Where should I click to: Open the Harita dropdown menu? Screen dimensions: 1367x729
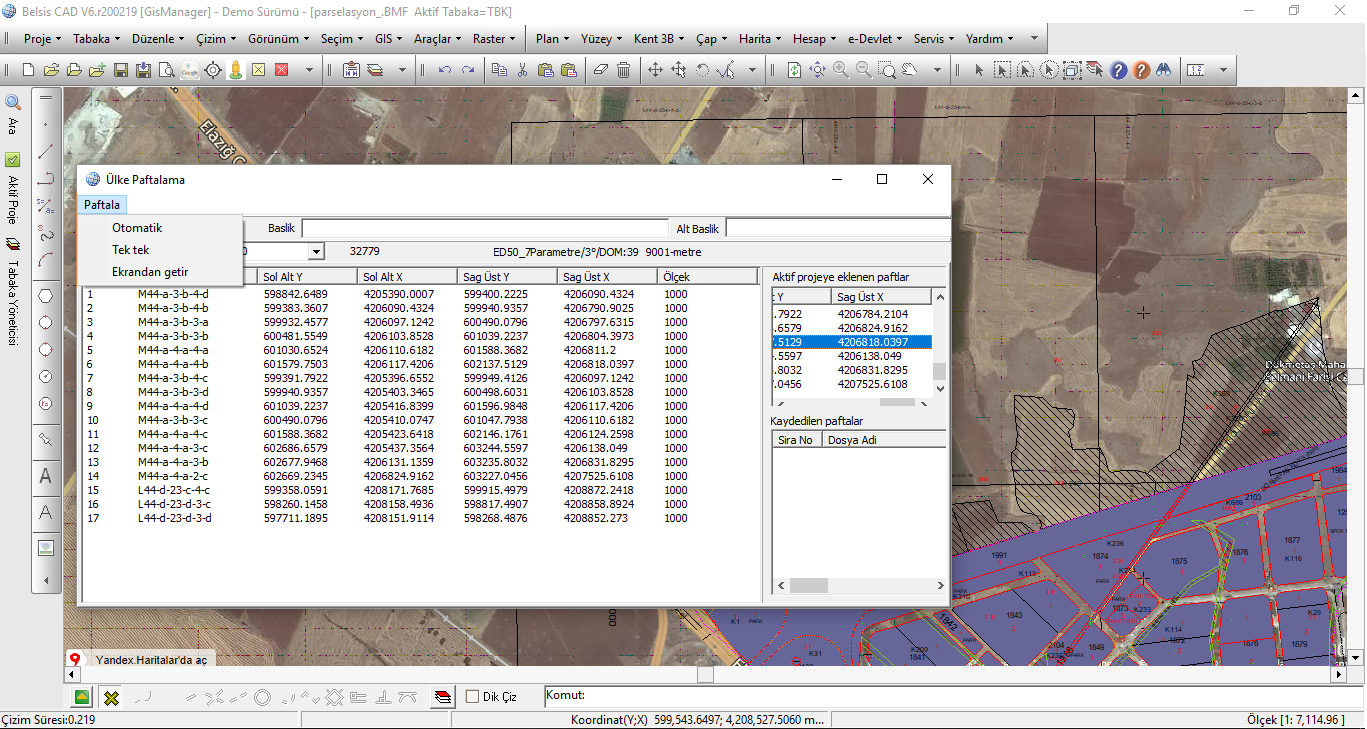coord(760,39)
